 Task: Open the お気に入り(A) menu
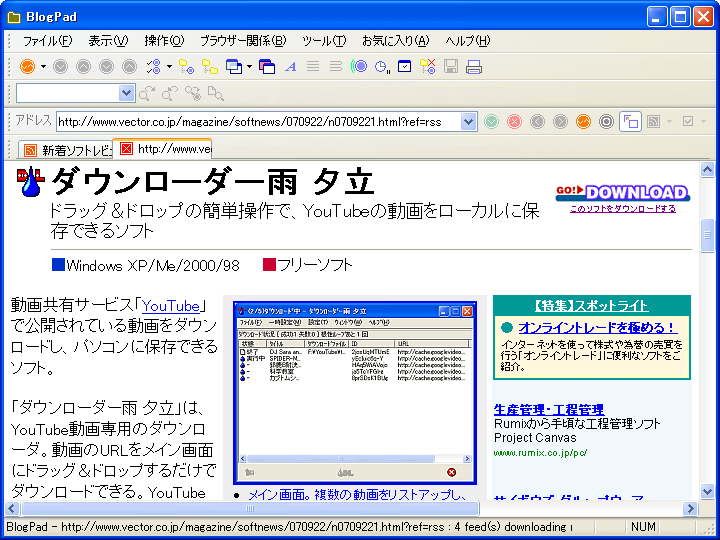point(395,41)
